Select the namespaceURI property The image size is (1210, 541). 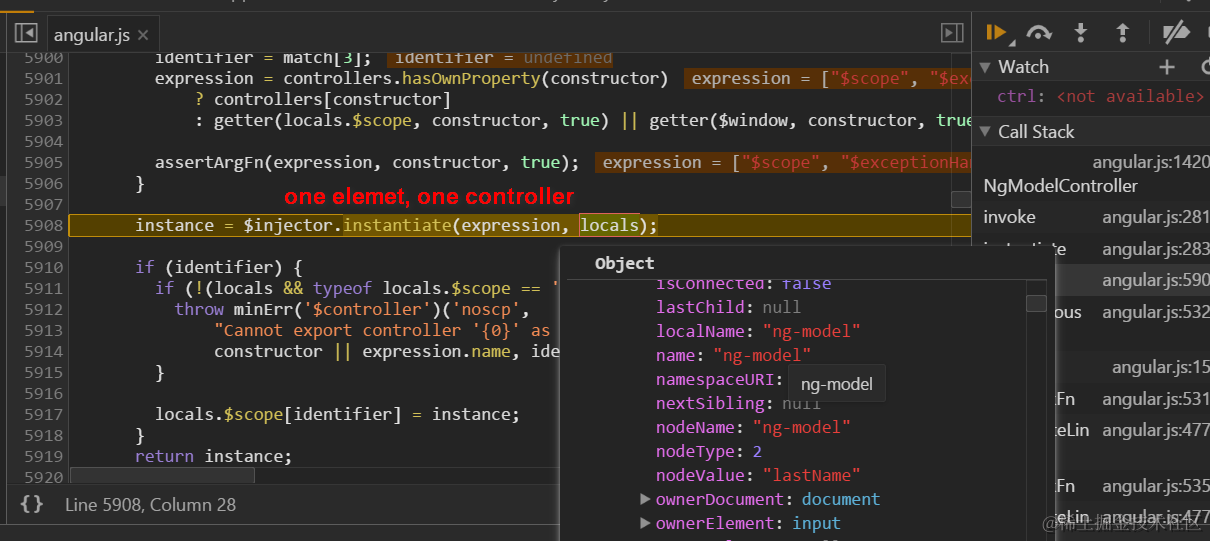pyautogui.click(x=718, y=379)
